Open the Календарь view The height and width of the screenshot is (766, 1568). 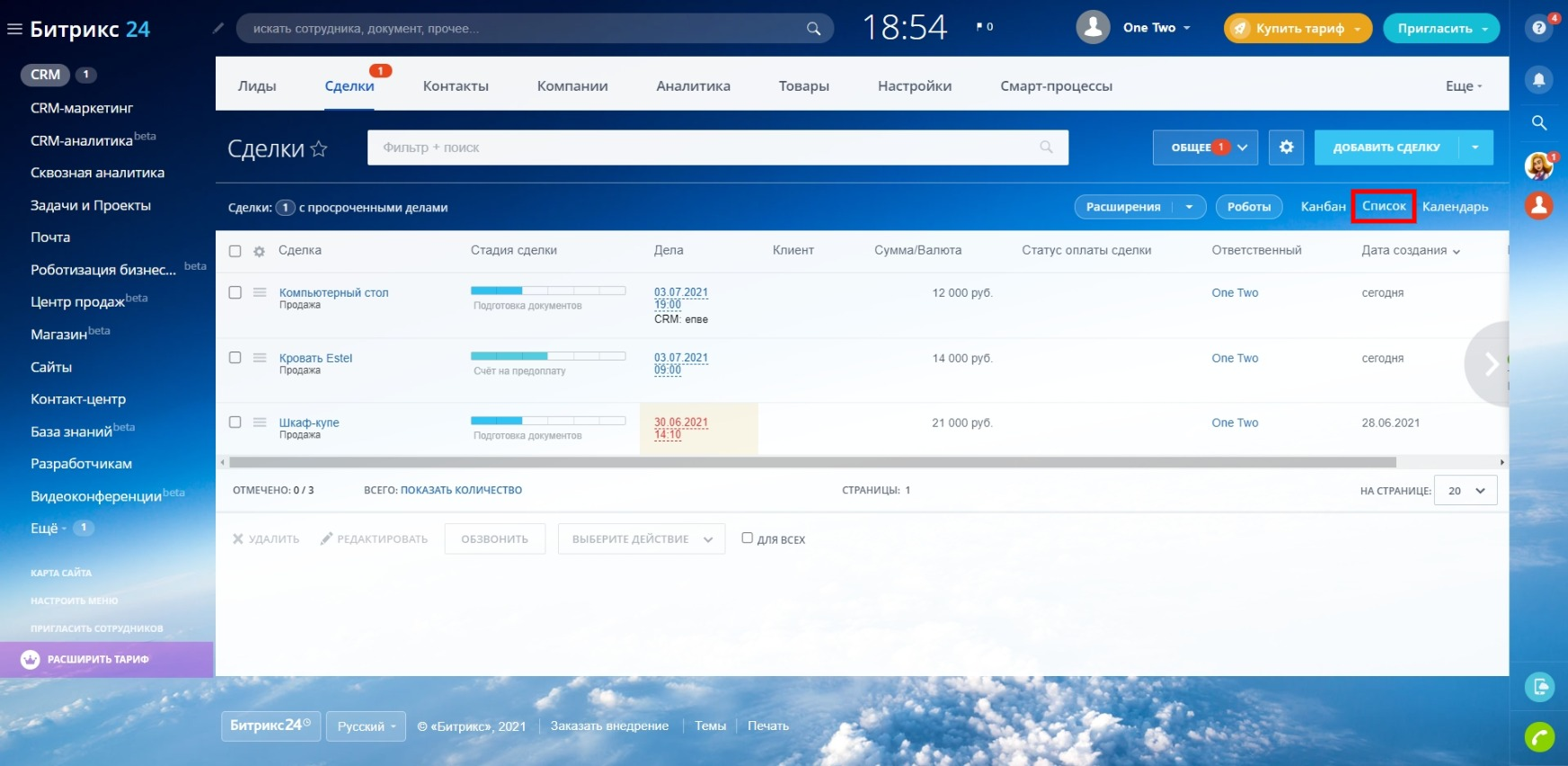click(x=1455, y=207)
